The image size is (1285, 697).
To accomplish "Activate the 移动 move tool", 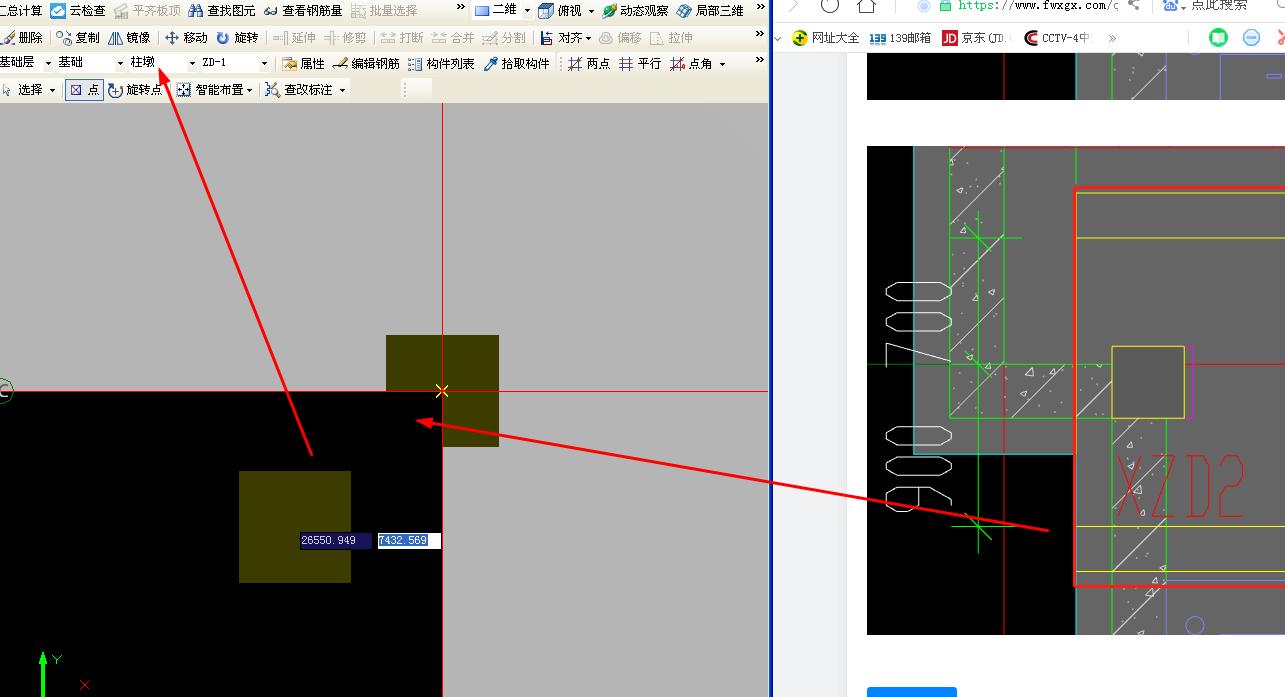I will pos(186,38).
